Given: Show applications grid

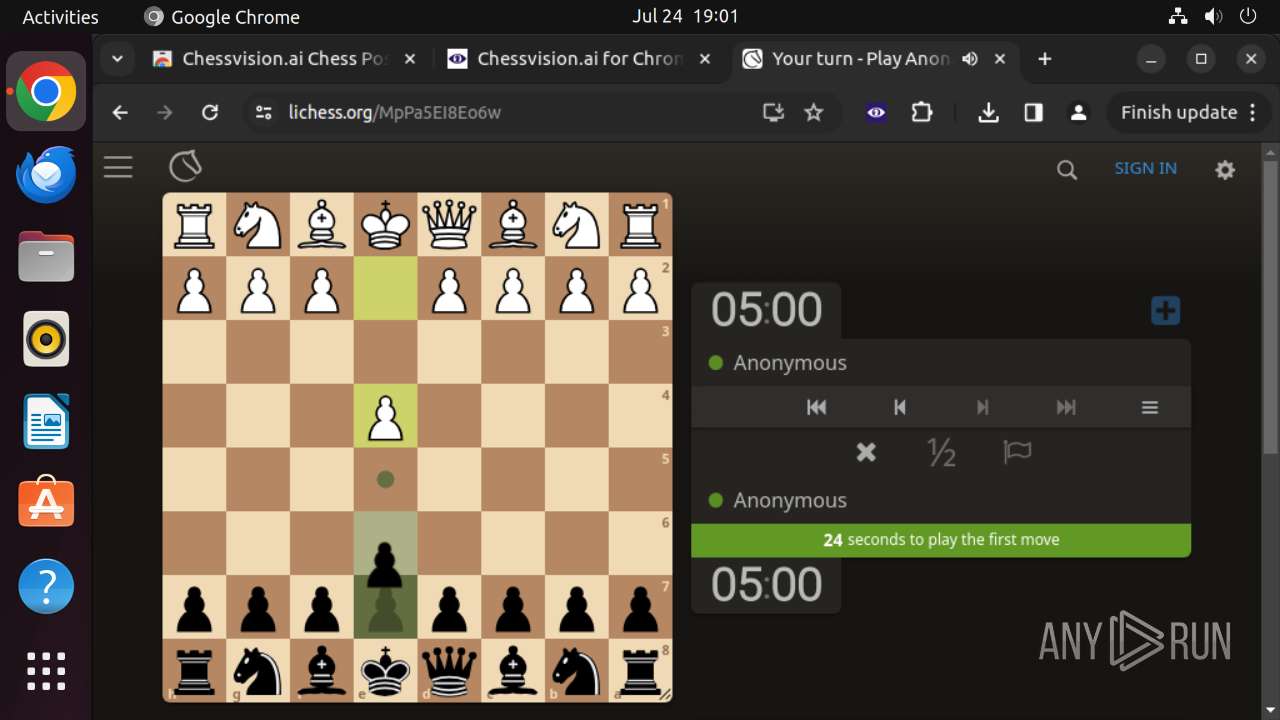Looking at the screenshot, I should (46, 670).
